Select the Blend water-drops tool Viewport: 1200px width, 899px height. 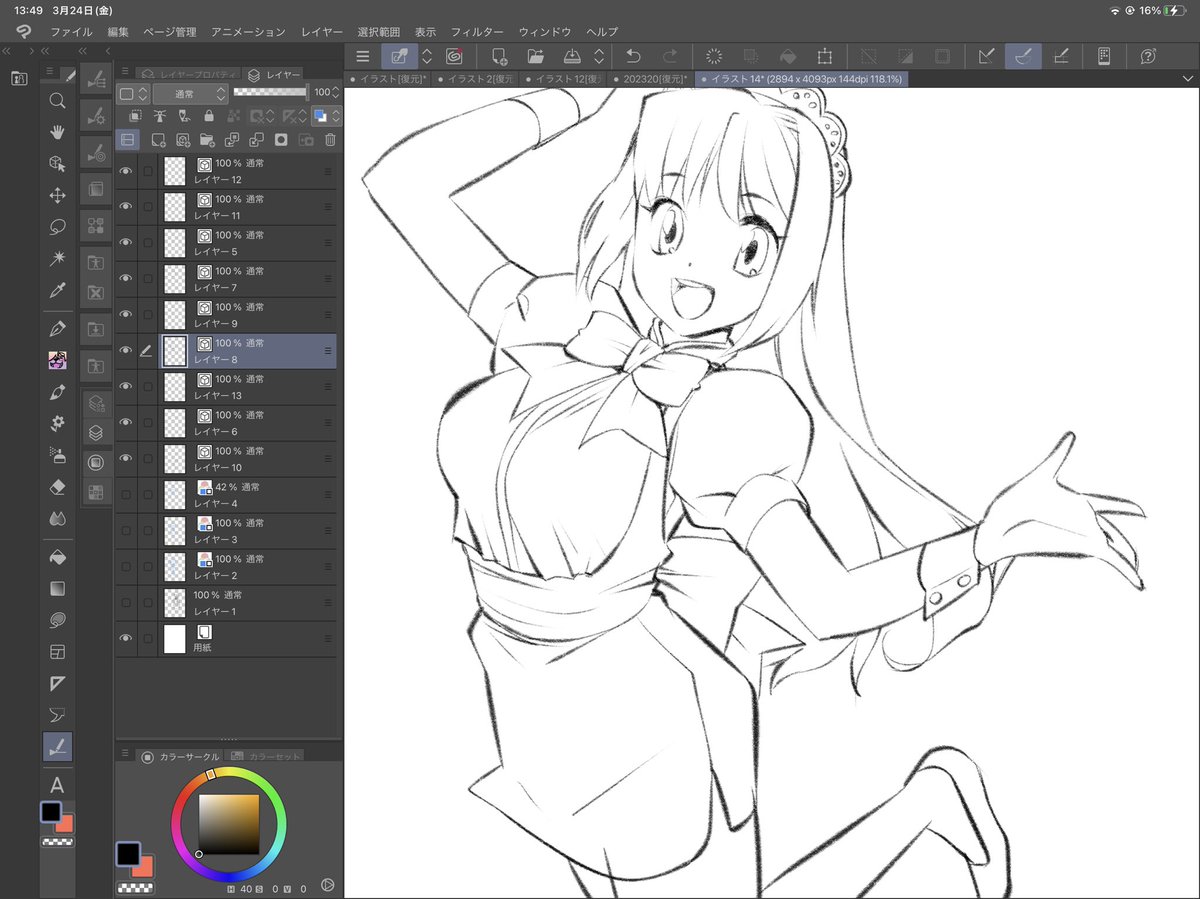57,520
